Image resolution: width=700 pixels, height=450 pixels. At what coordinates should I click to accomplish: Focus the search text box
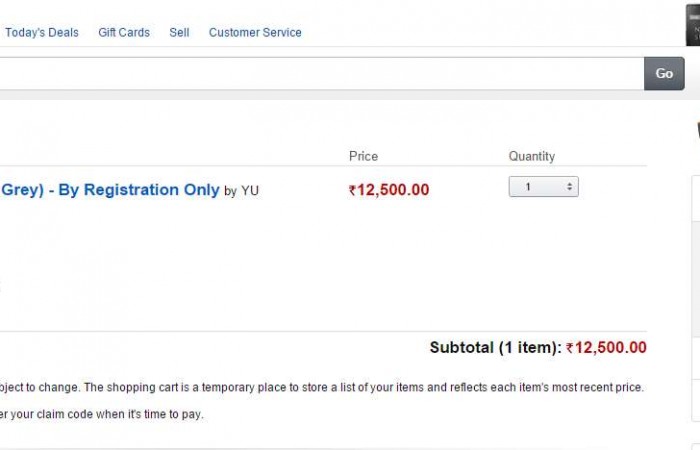320,73
